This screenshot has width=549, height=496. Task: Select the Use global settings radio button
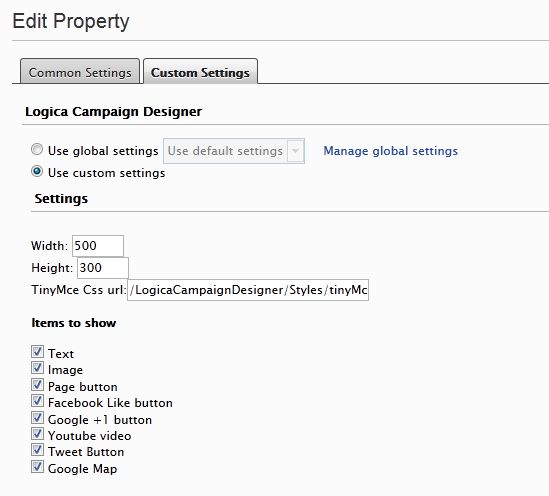37,149
